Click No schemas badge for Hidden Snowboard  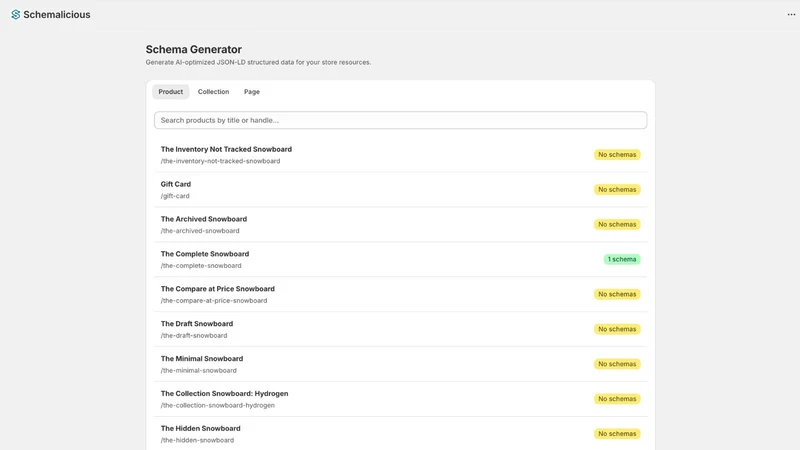(617, 434)
